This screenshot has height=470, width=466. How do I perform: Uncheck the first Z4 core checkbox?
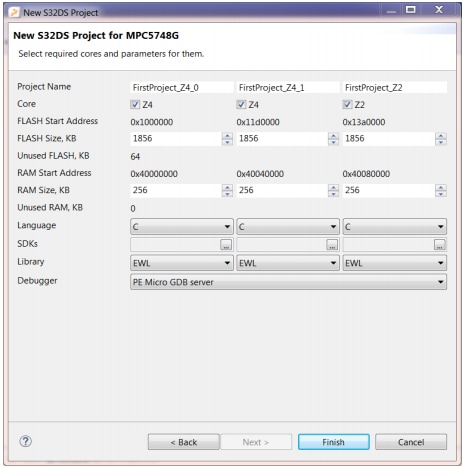tap(135, 104)
